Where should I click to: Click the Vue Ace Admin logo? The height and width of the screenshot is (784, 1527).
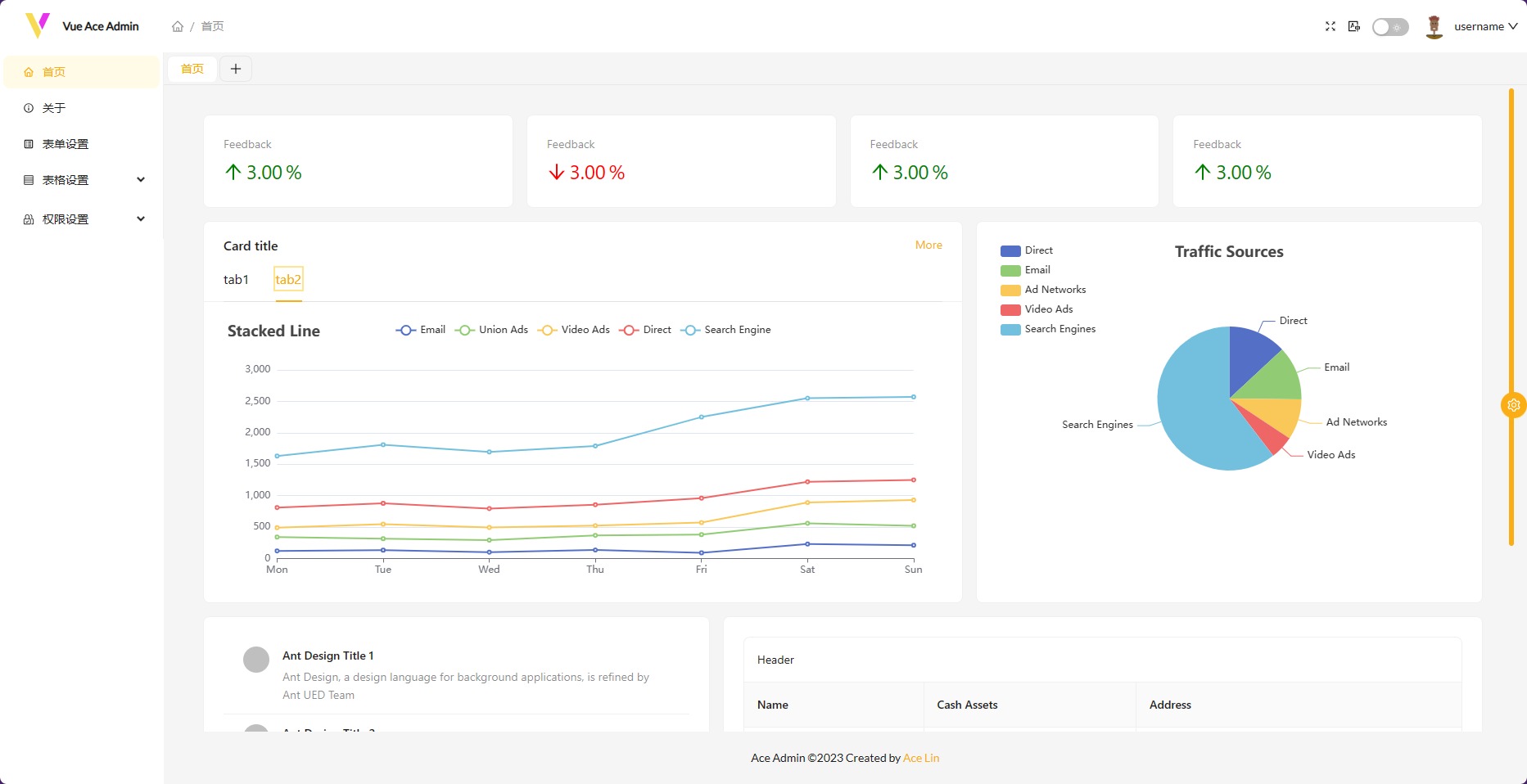pyautogui.click(x=38, y=25)
